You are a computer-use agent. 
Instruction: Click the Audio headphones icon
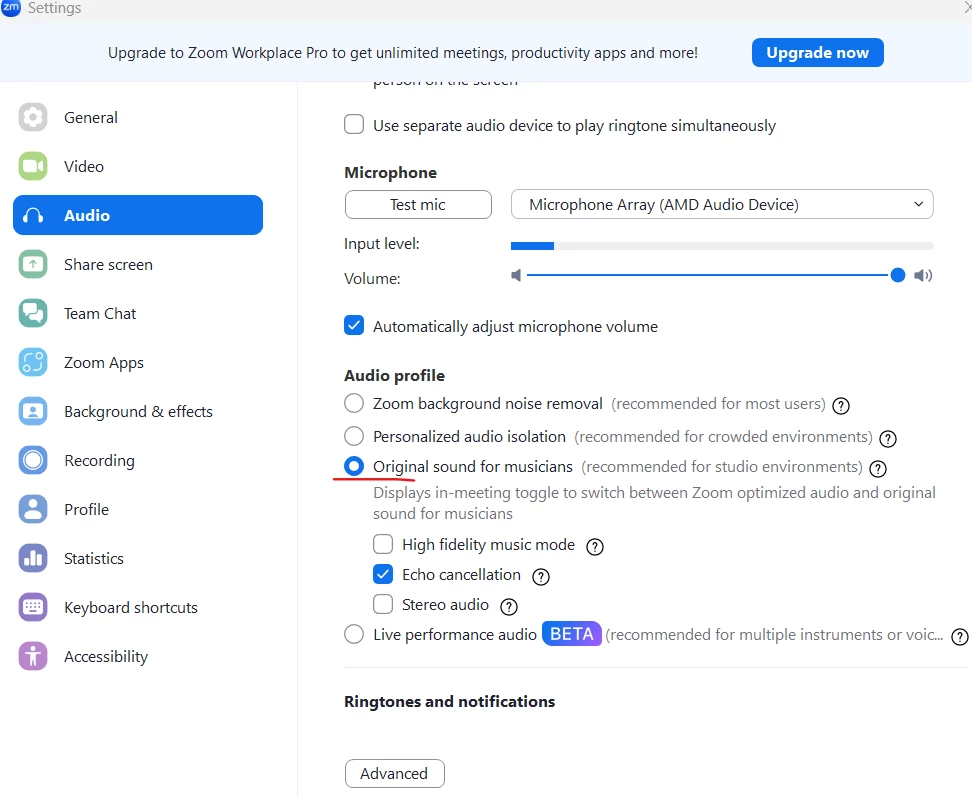pos(33,215)
